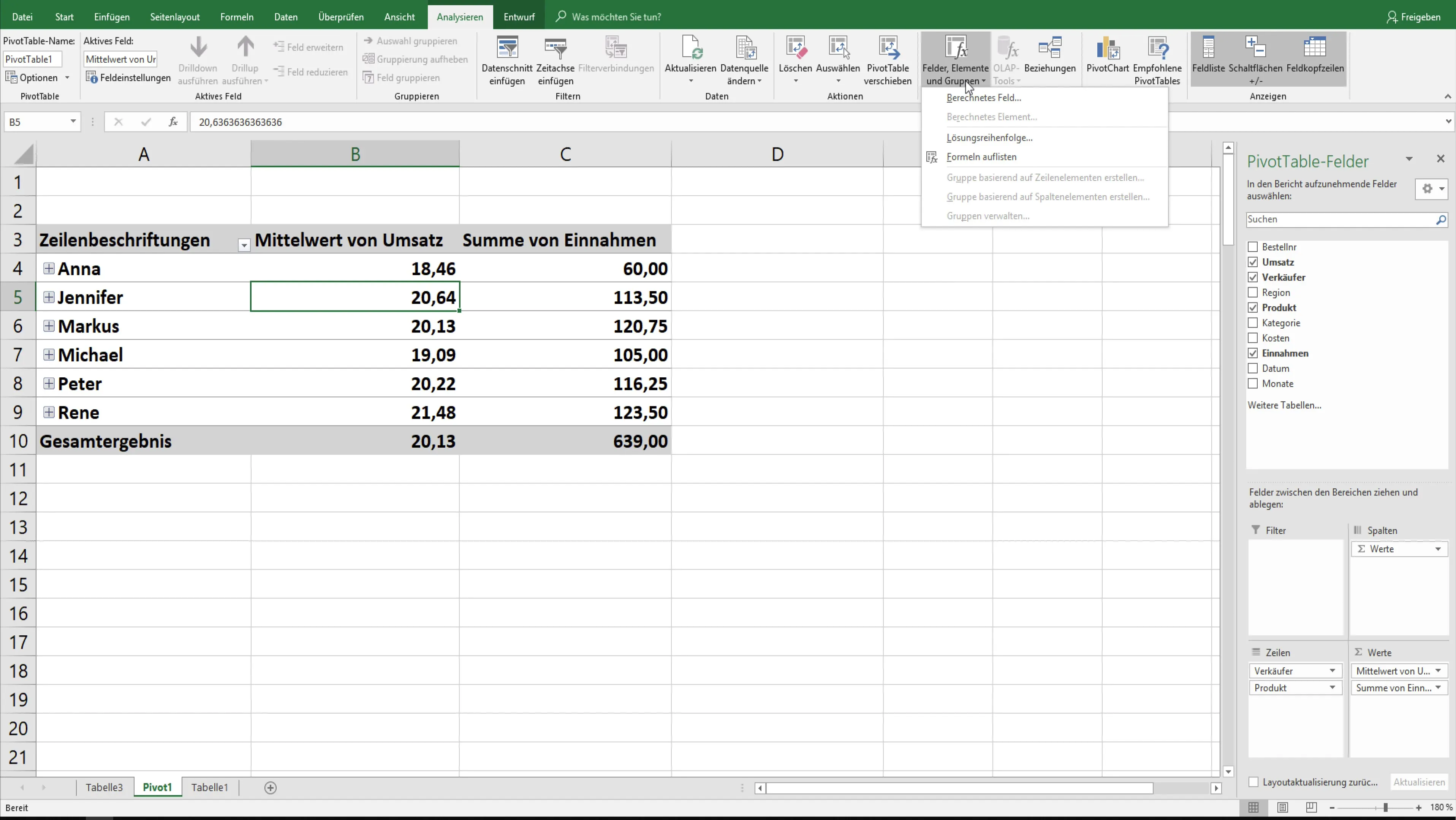Click the Freigeben share icon

1392,17
